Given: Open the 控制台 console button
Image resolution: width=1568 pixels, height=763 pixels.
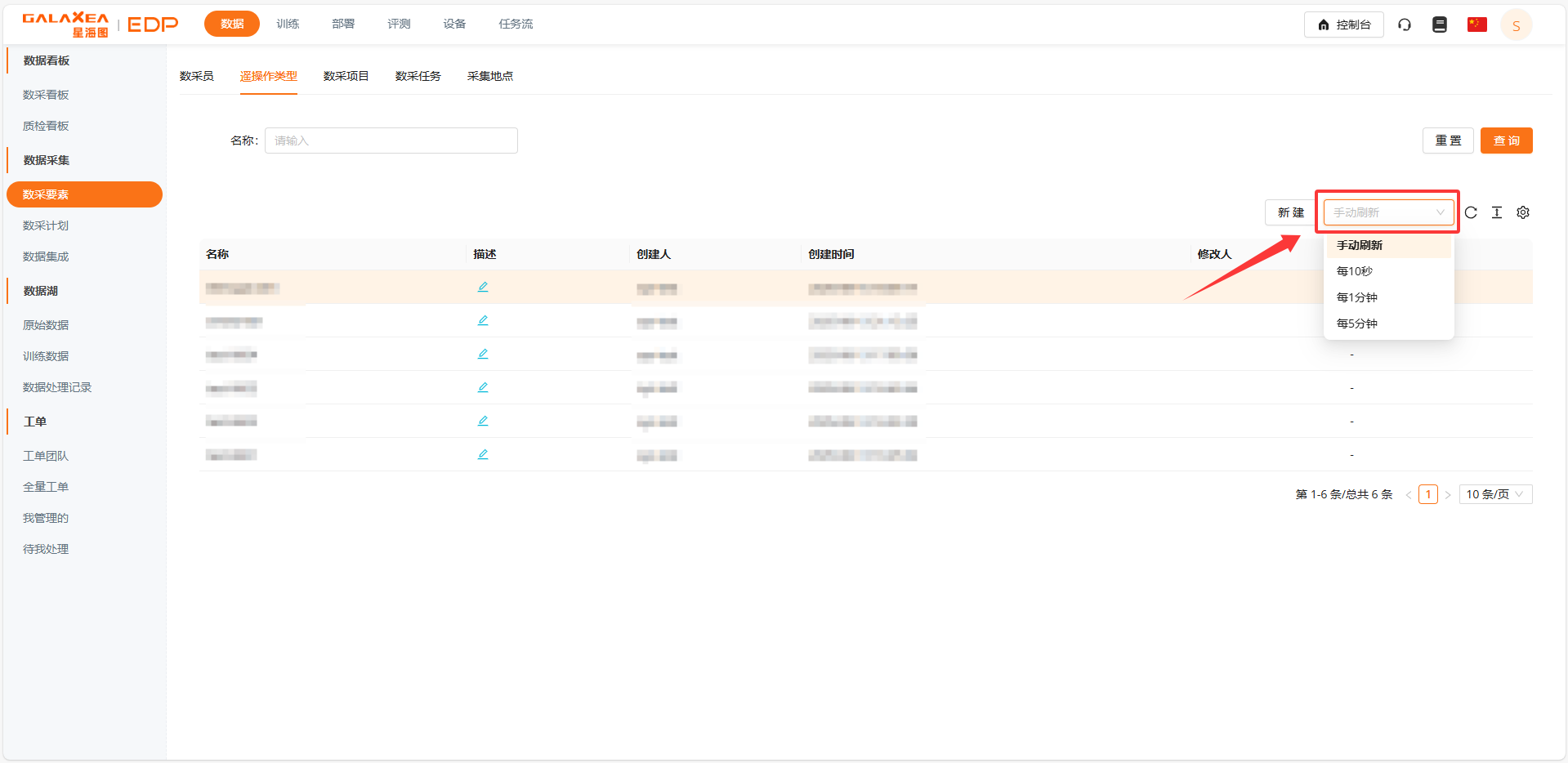Looking at the screenshot, I should (x=1343, y=25).
